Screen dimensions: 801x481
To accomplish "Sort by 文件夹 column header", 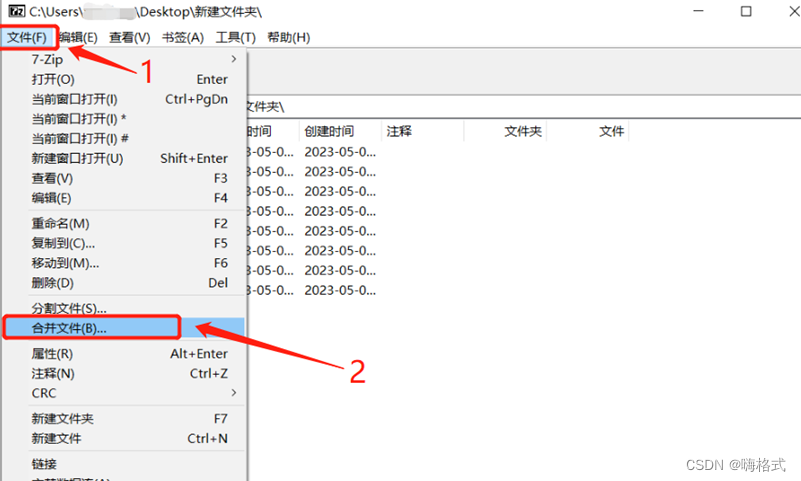I will coord(505,131).
